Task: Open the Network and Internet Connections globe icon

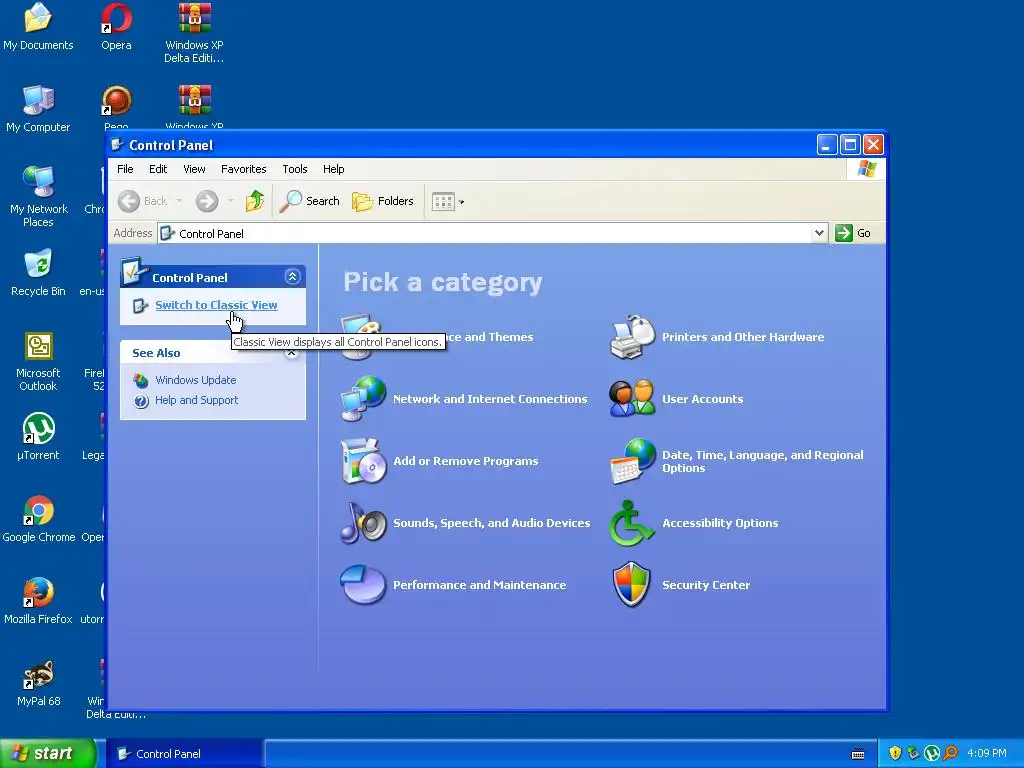Action: click(363, 398)
